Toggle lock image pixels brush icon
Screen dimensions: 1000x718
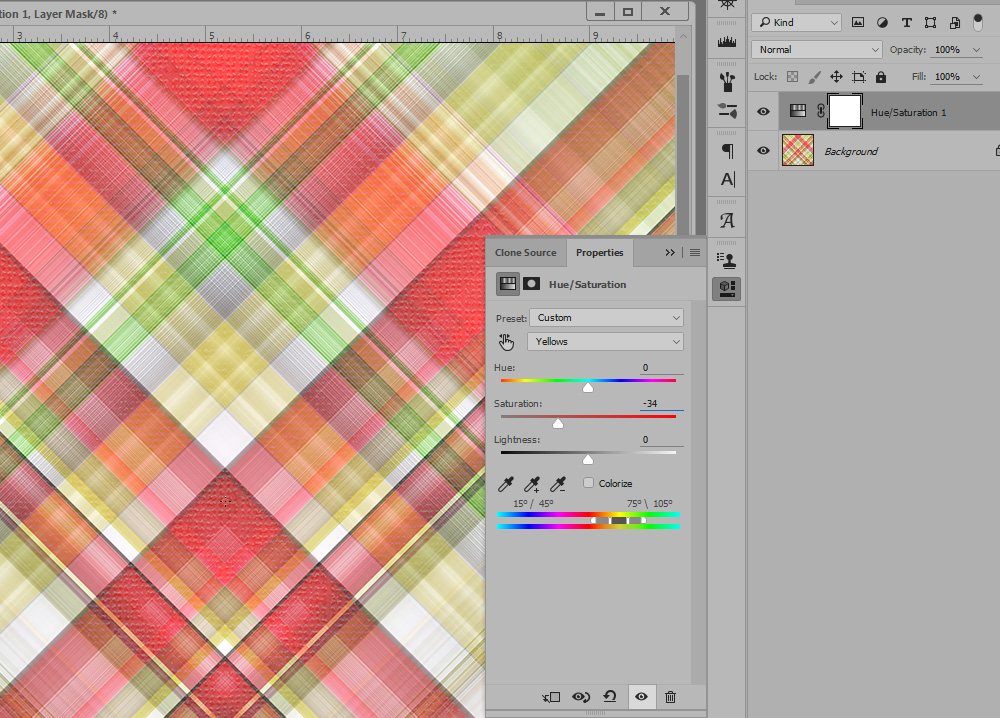pos(814,77)
